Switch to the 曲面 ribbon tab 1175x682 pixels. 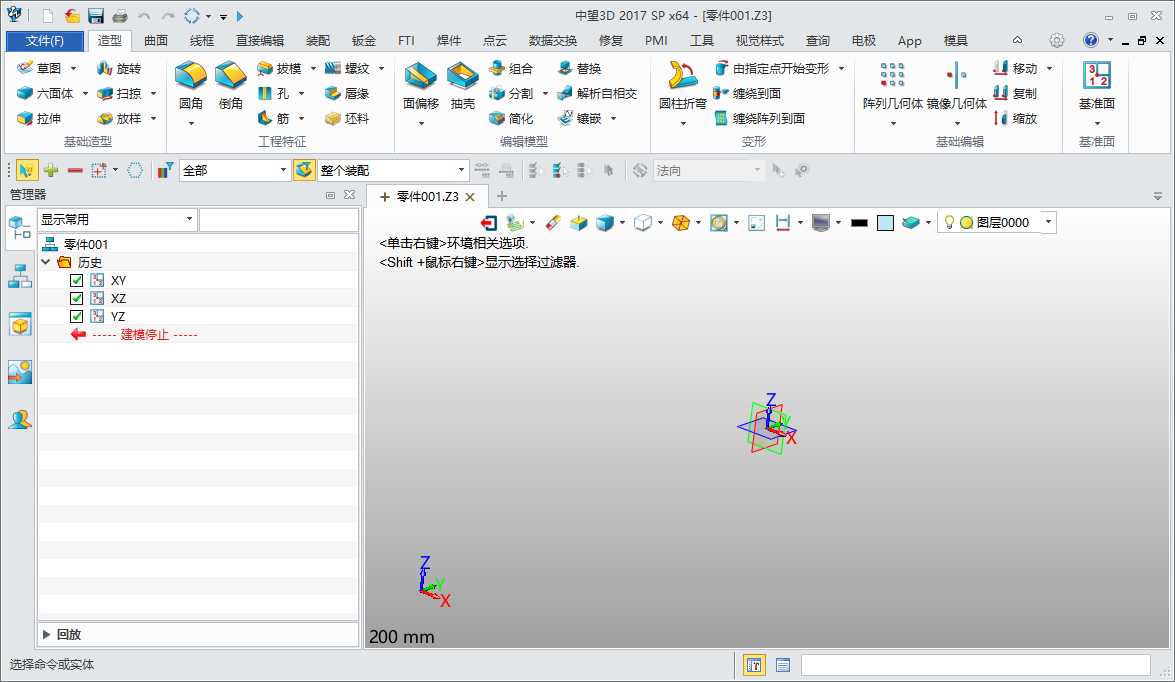(x=156, y=40)
